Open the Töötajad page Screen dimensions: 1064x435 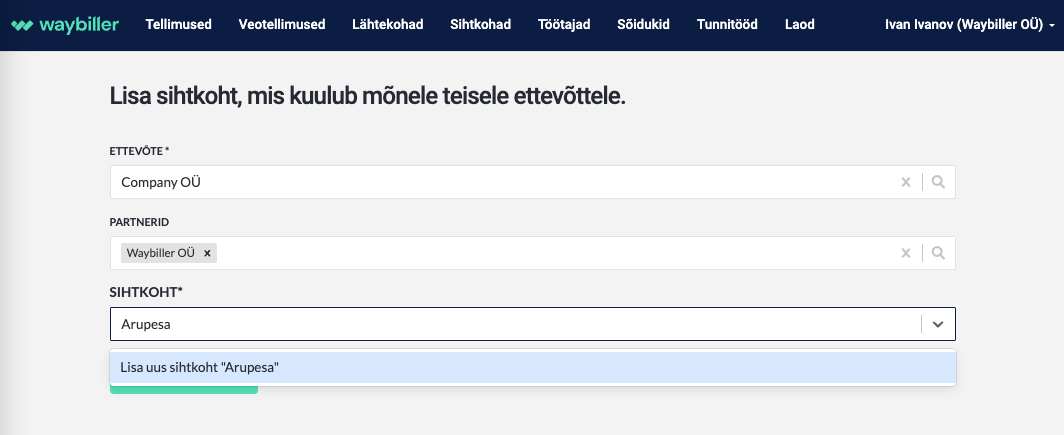564,24
